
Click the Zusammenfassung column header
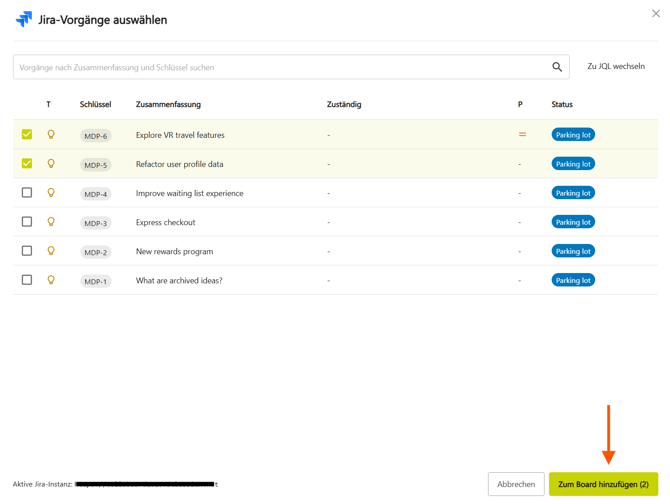[168, 104]
